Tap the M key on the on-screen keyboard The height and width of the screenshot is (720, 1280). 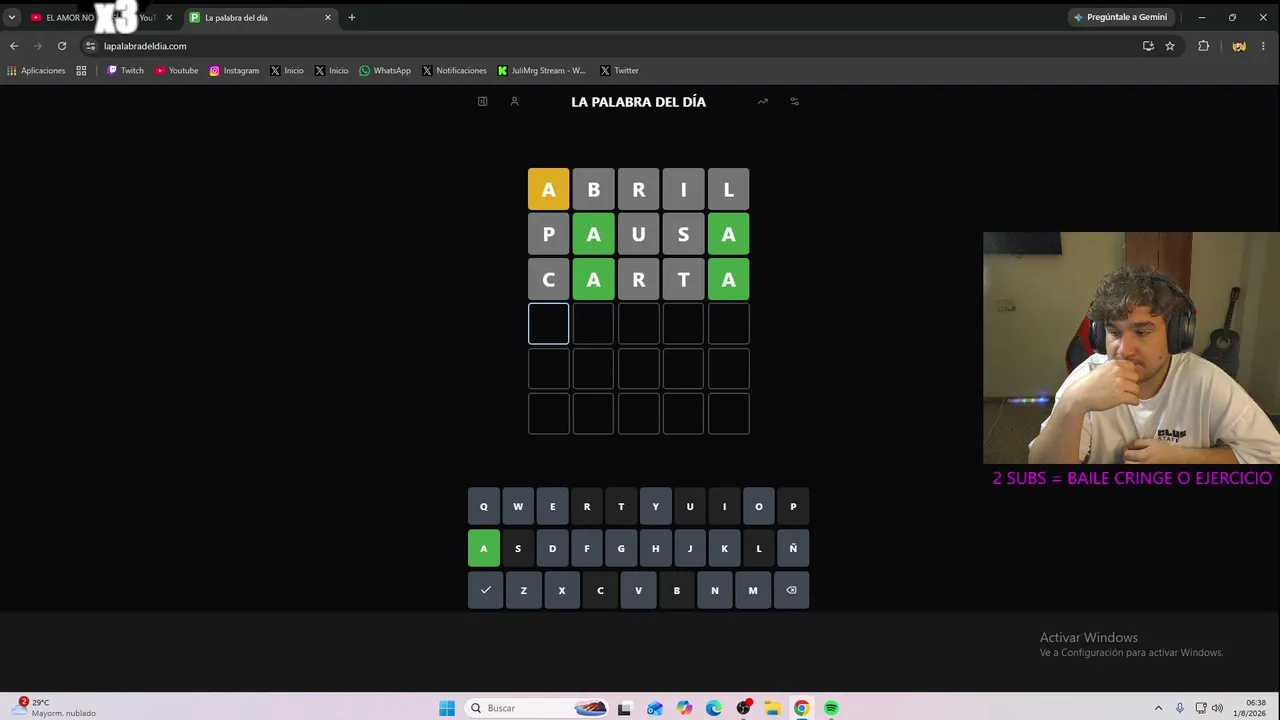click(x=753, y=590)
